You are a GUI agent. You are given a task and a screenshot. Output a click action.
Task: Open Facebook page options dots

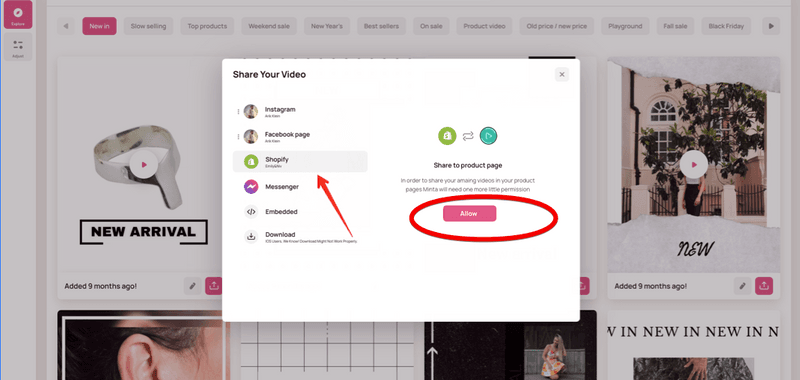238,137
